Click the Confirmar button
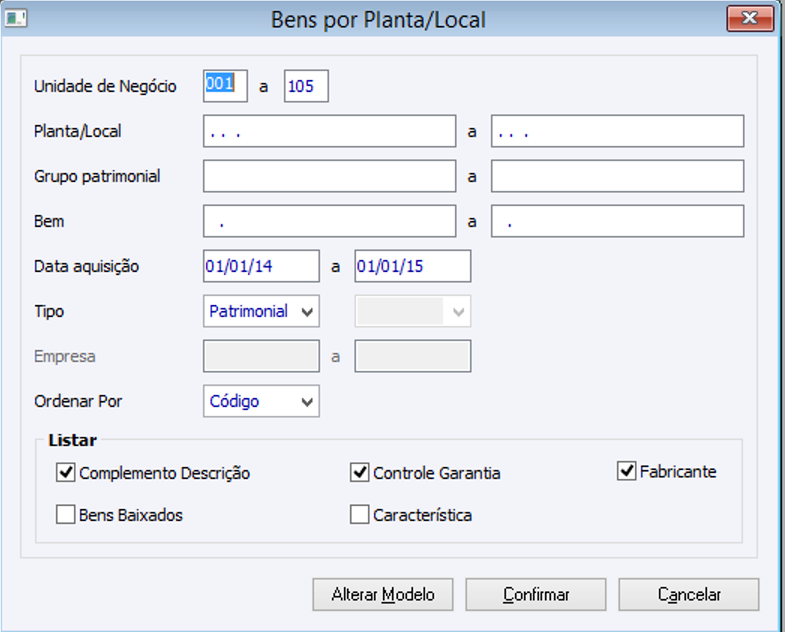Screen dimensions: 786x632 click(536, 594)
